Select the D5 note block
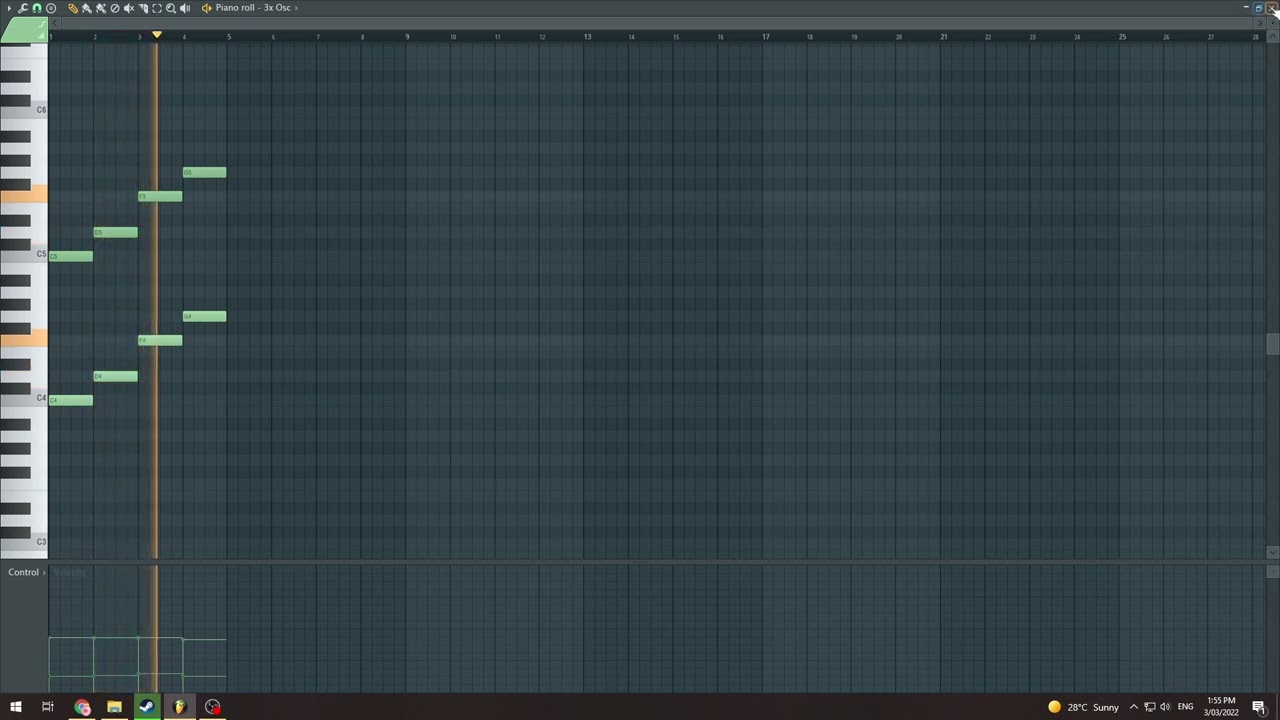The image size is (1280, 720). click(116, 233)
